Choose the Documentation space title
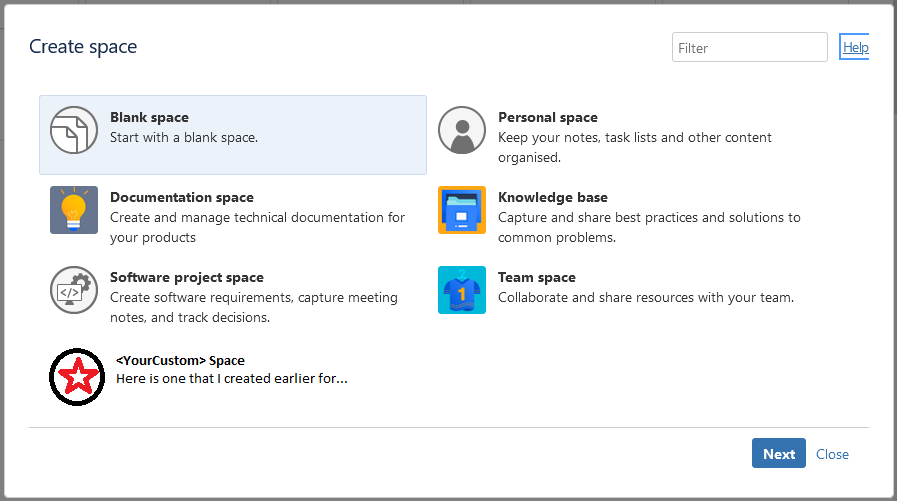Image resolution: width=897 pixels, height=501 pixels. pos(182,197)
